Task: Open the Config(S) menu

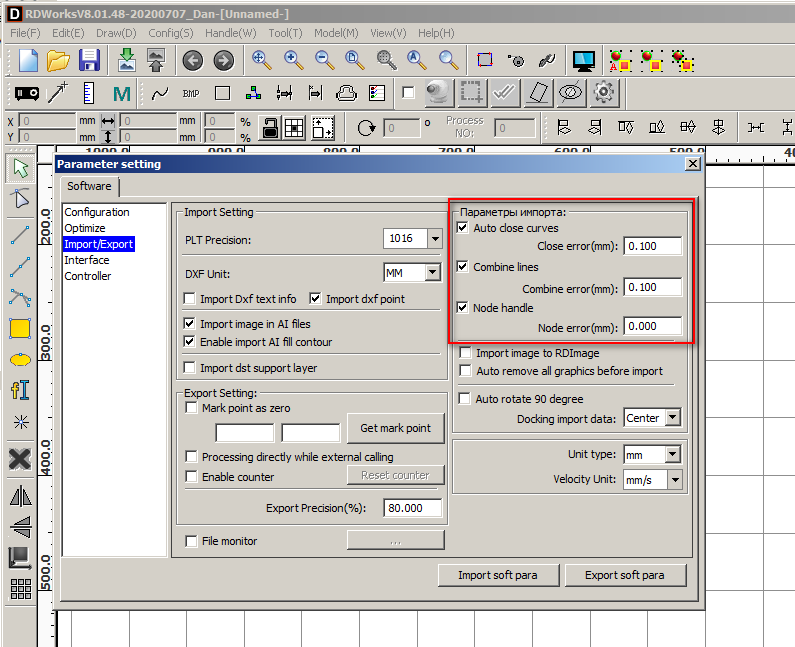Action: point(171,33)
